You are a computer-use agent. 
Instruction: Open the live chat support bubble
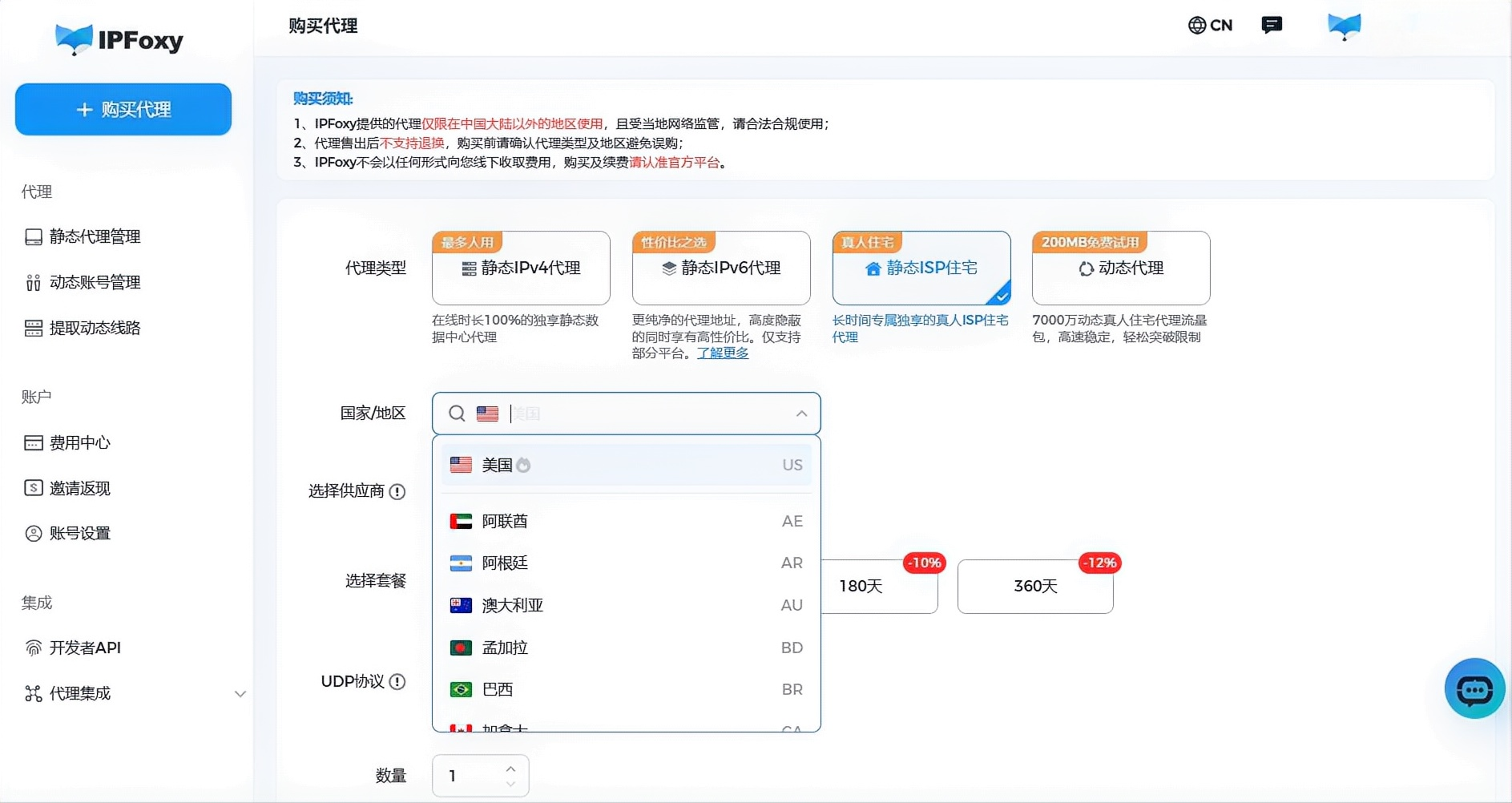tap(1474, 688)
